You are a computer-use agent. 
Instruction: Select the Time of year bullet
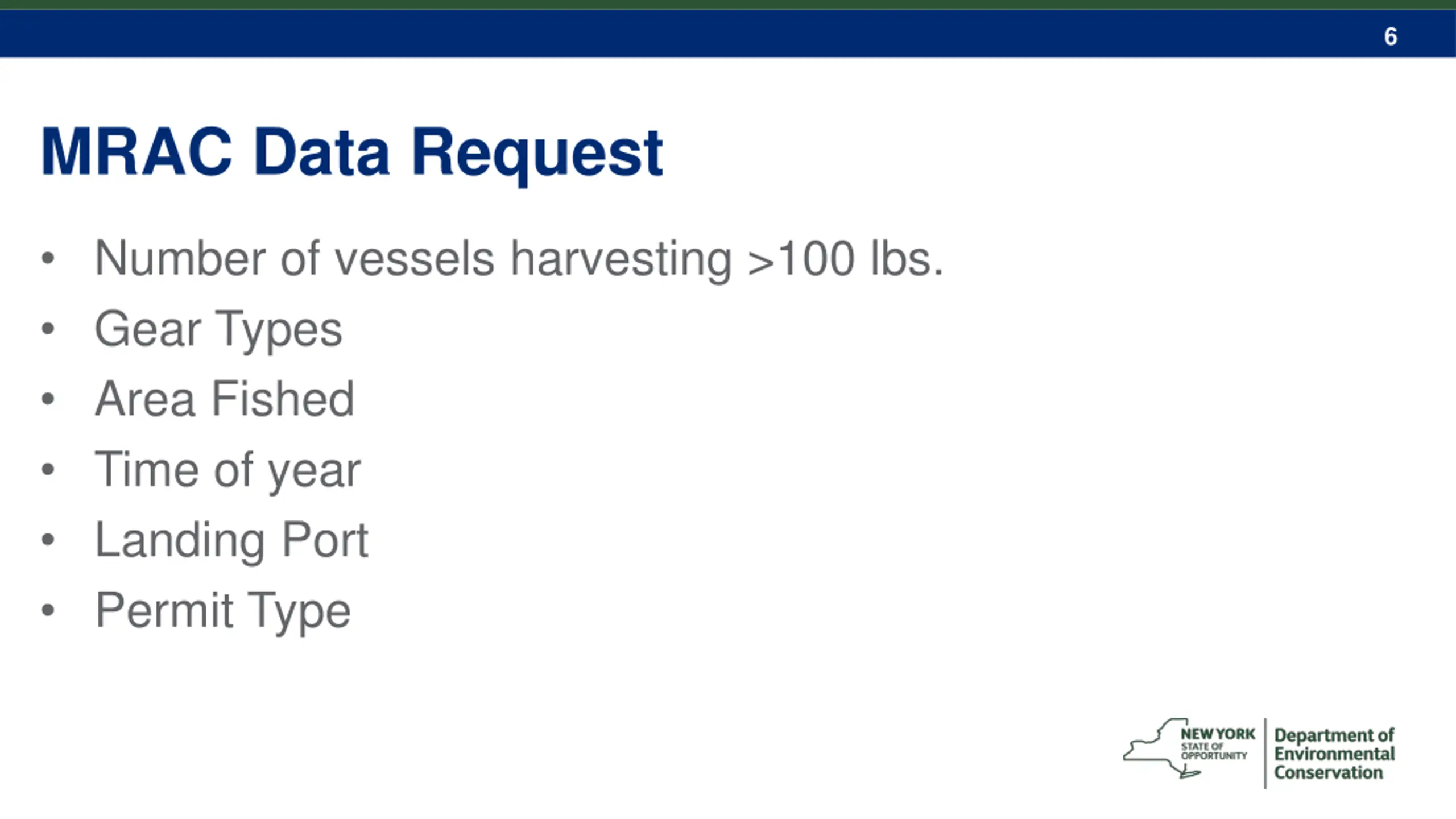227,470
